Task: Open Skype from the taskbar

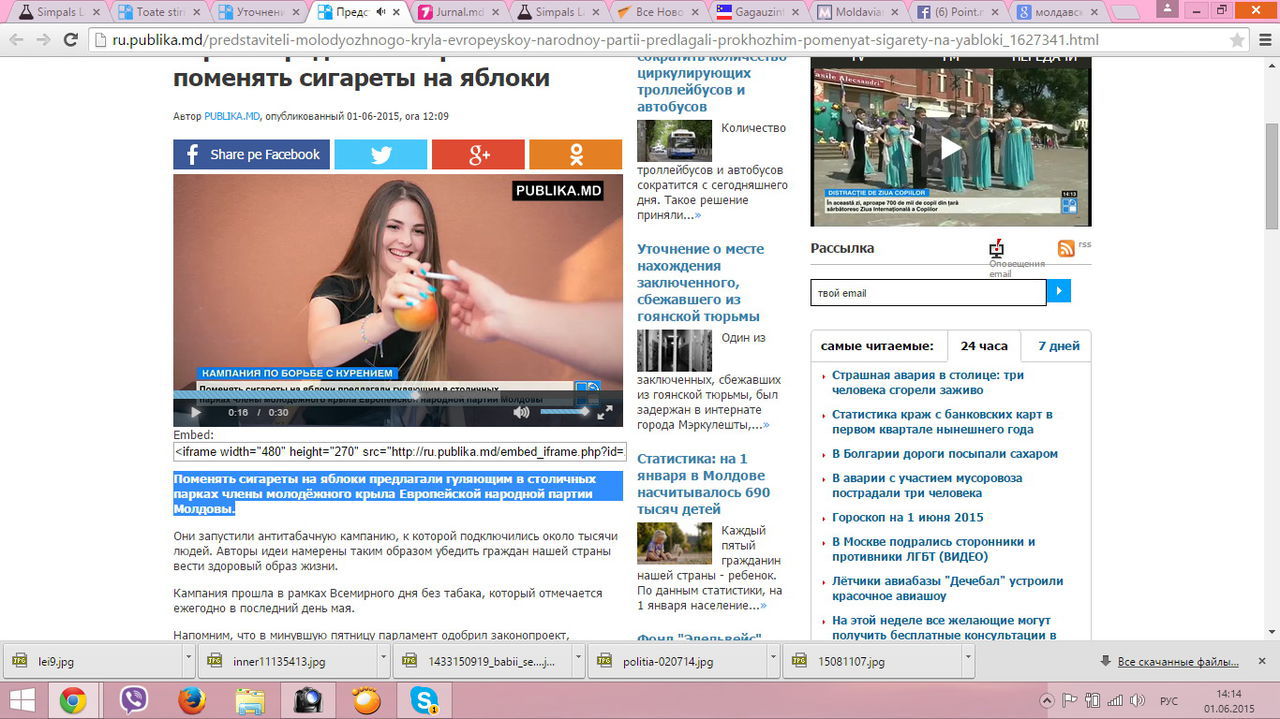Action: click(424, 701)
